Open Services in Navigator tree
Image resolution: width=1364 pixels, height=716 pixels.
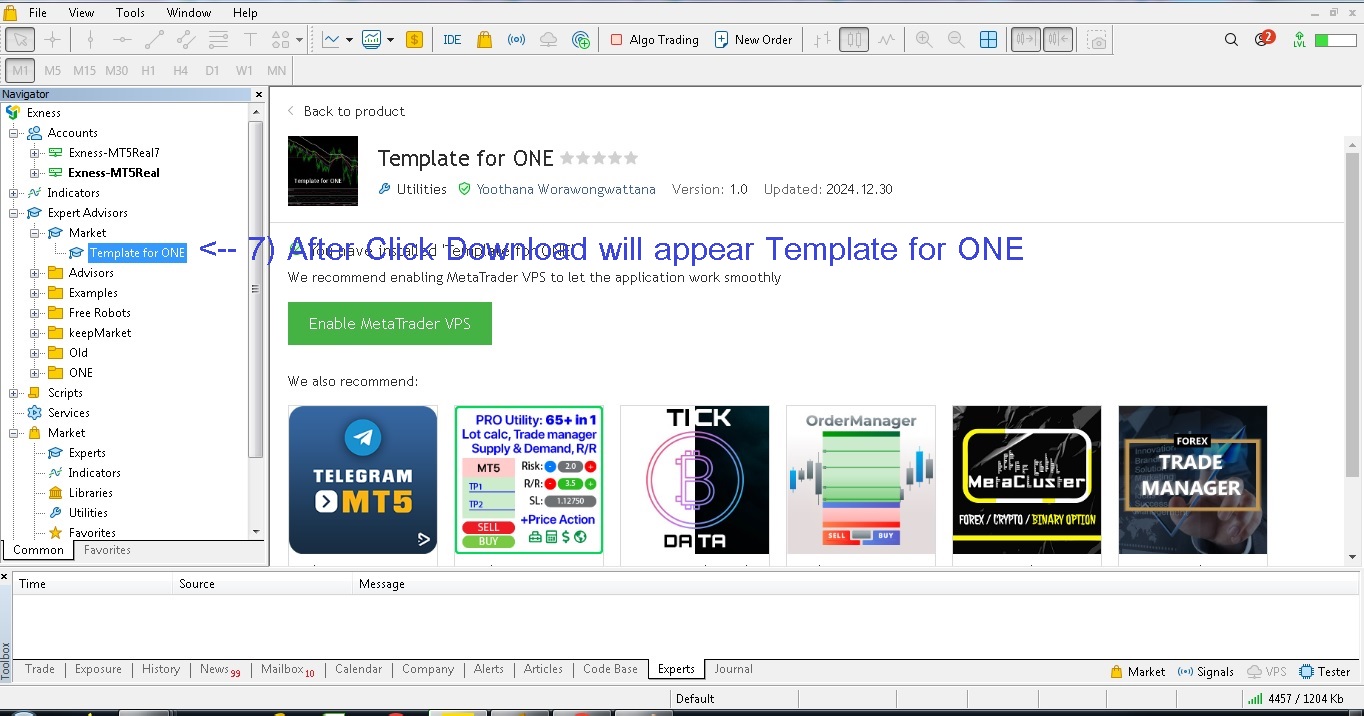pyautogui.click(x=68, y=413)
